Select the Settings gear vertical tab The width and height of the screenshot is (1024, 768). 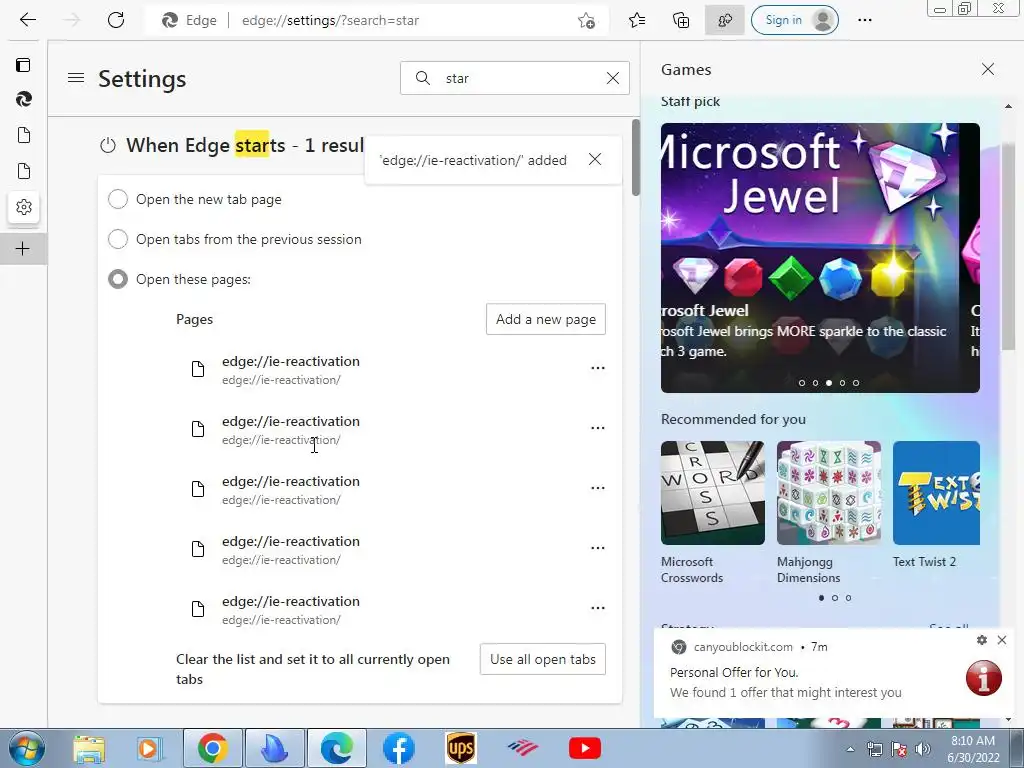coord(24,207)
